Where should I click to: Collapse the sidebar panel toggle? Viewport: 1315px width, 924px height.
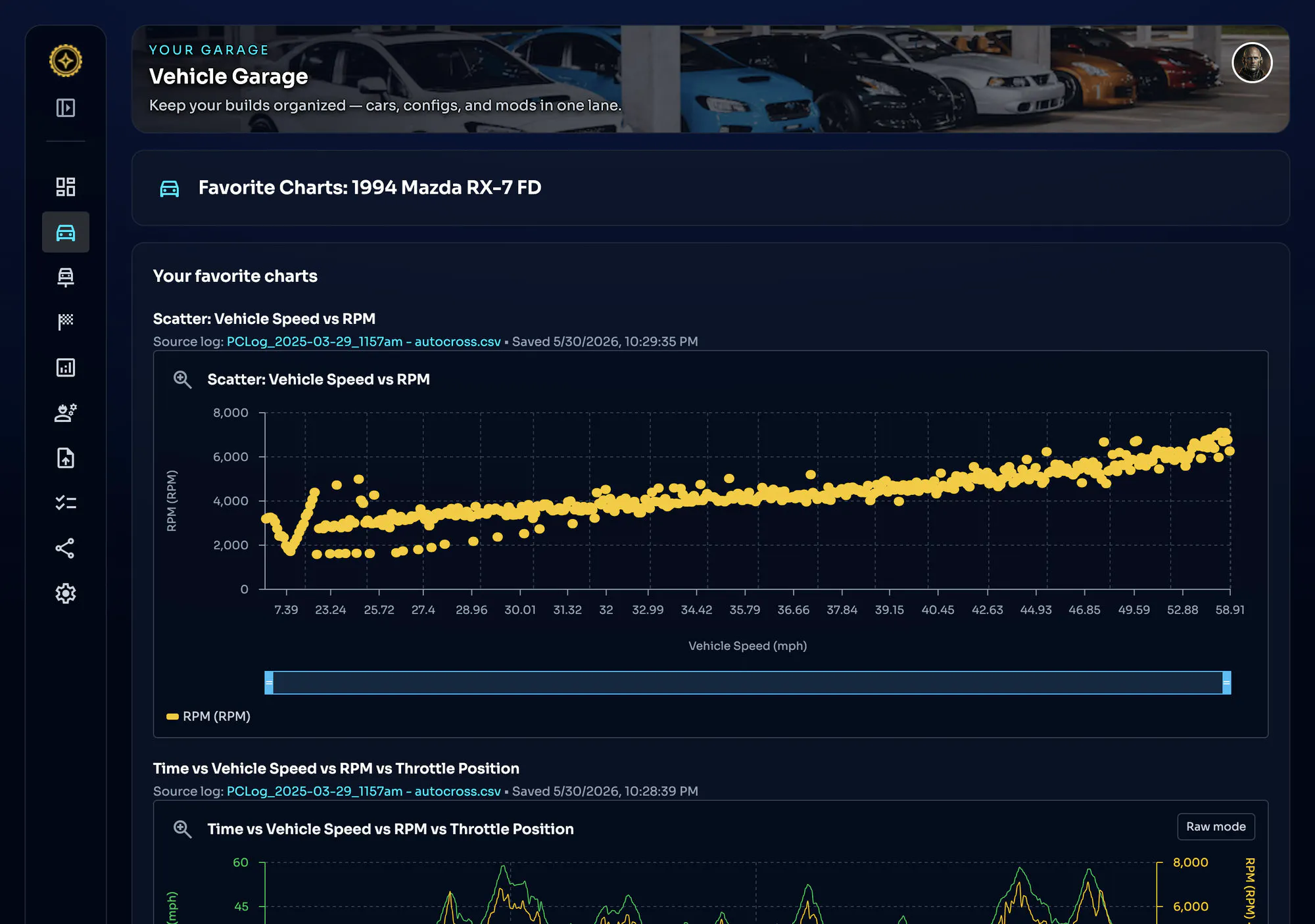pos(66,107)
